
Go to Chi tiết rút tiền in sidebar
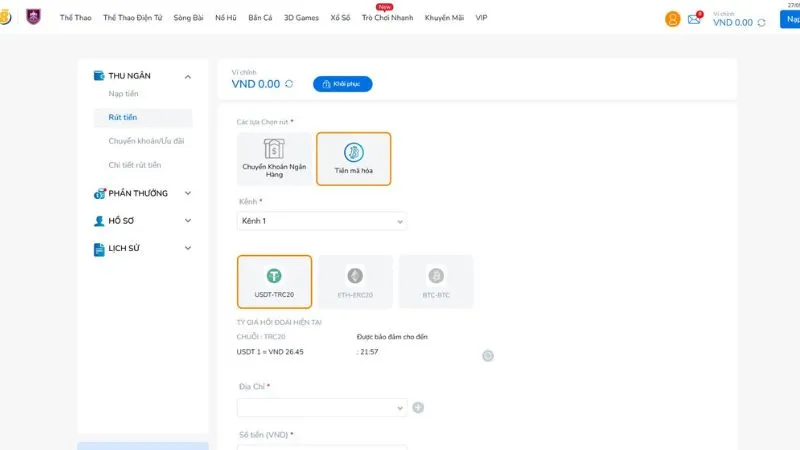coord(135,165)
